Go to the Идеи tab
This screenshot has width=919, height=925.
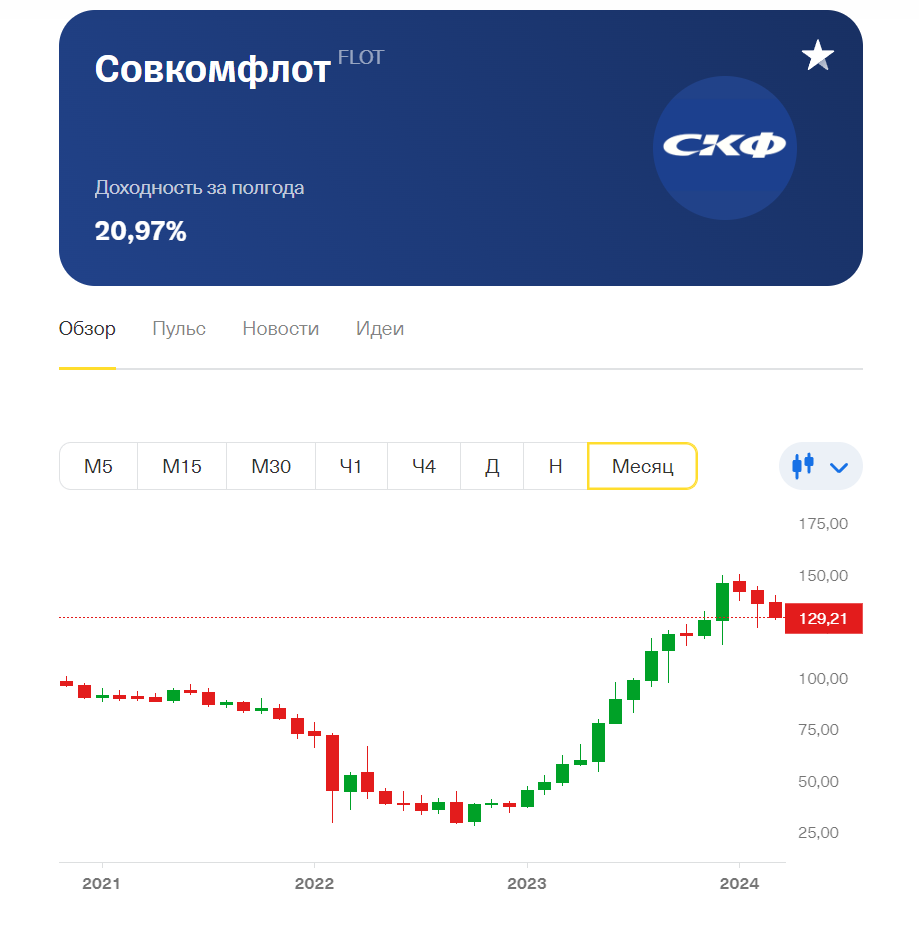[380, 329]
